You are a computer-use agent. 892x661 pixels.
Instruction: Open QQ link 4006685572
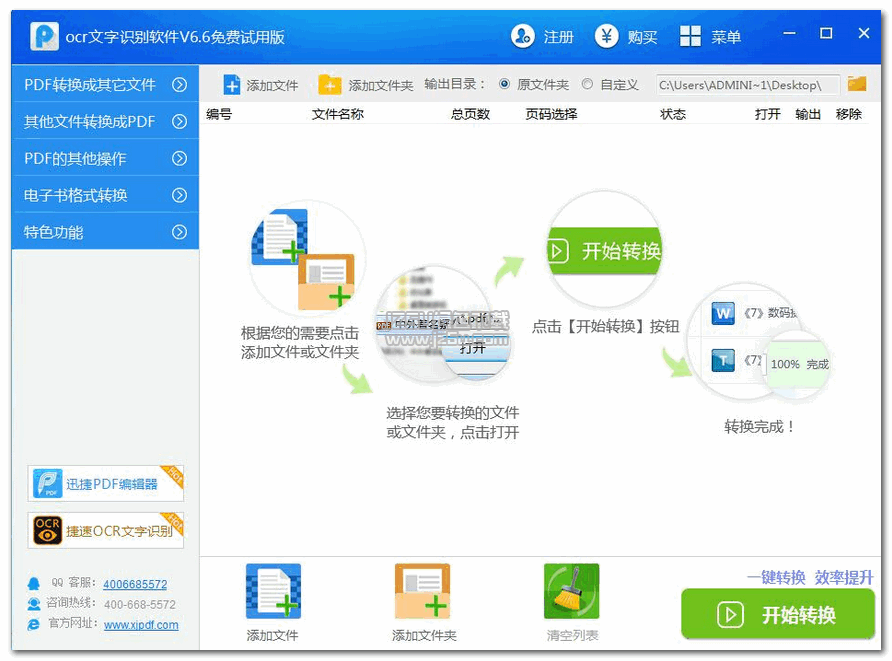click(135, 584)
